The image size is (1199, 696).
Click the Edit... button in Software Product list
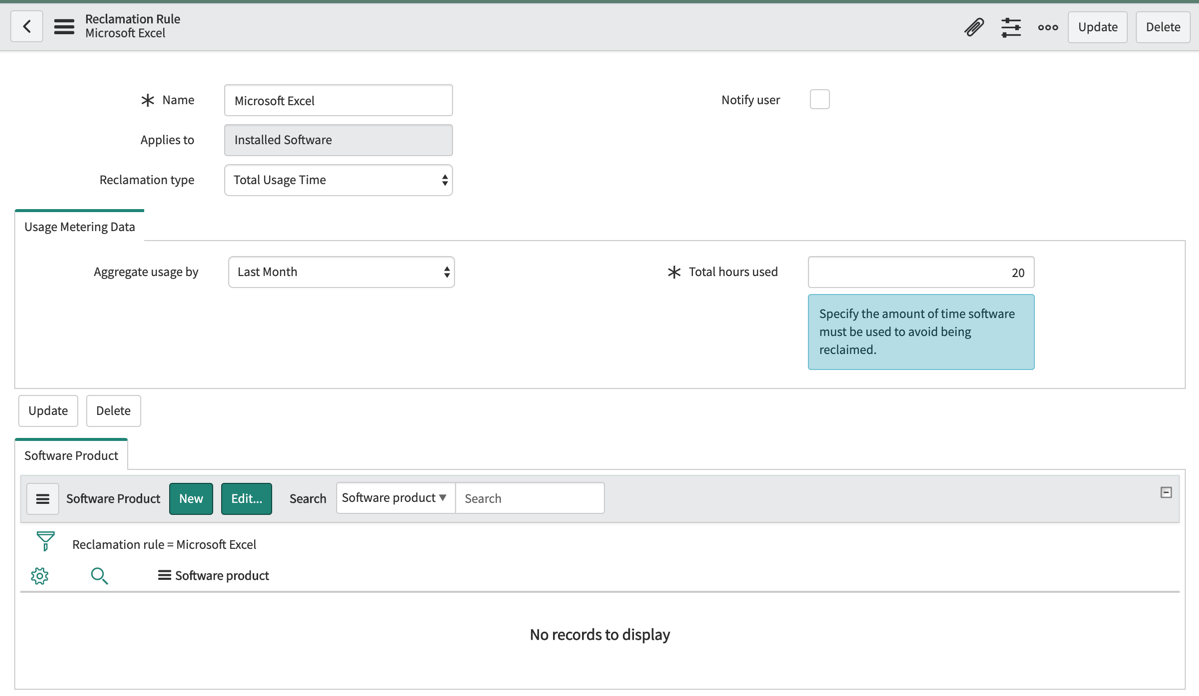pyautogui.click(x=246, y=499)
